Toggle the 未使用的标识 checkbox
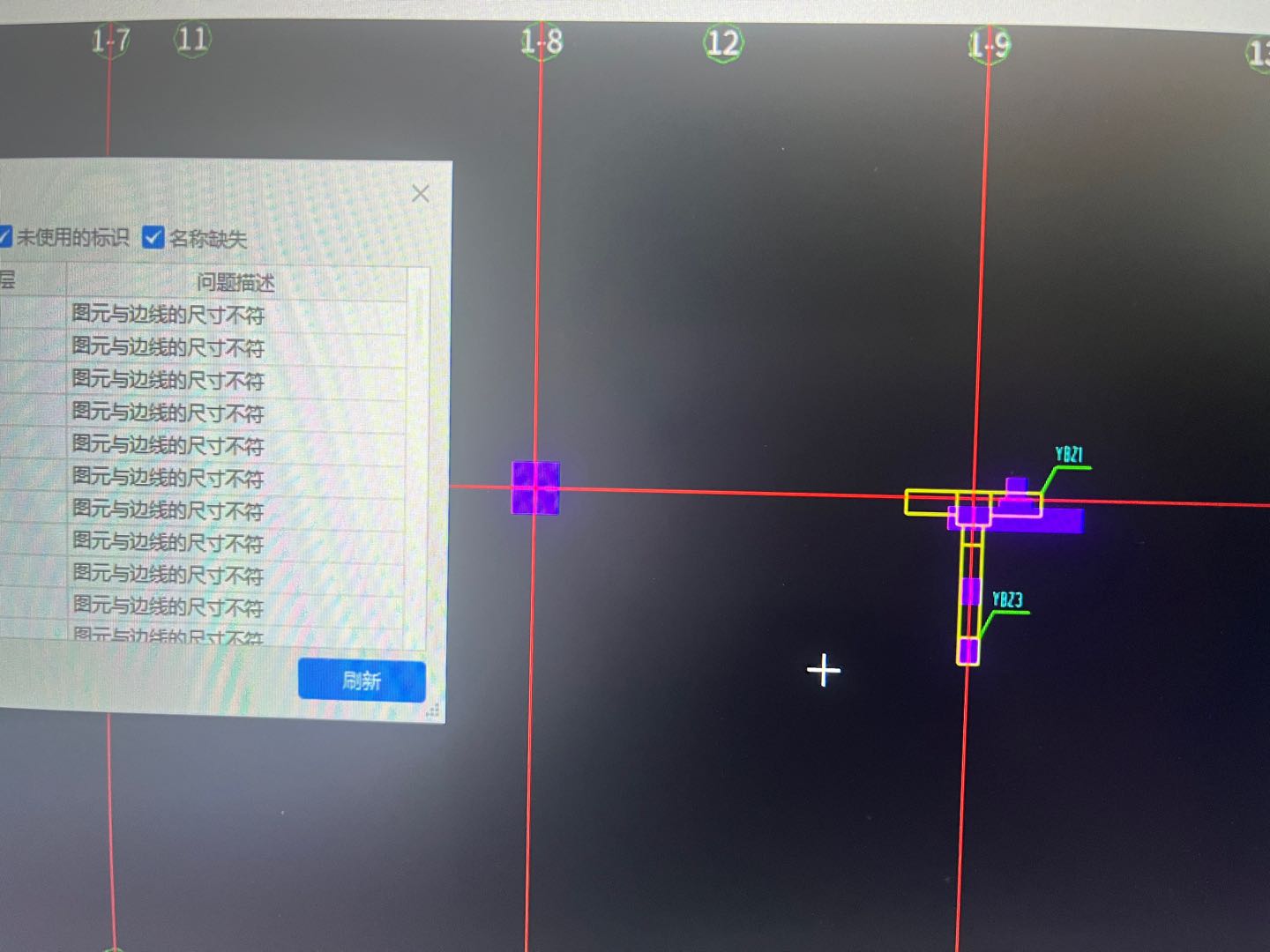The width and height of the screenshot is (1270, 952). (x=4, y=235)
